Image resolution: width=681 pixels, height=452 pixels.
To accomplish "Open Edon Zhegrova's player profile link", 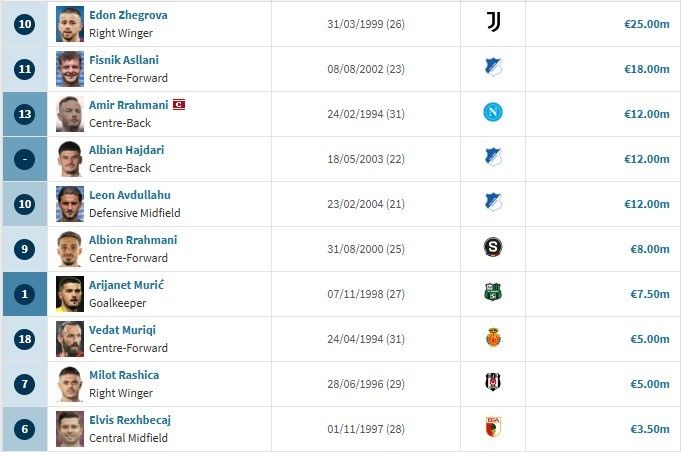I will coord(128,15).
